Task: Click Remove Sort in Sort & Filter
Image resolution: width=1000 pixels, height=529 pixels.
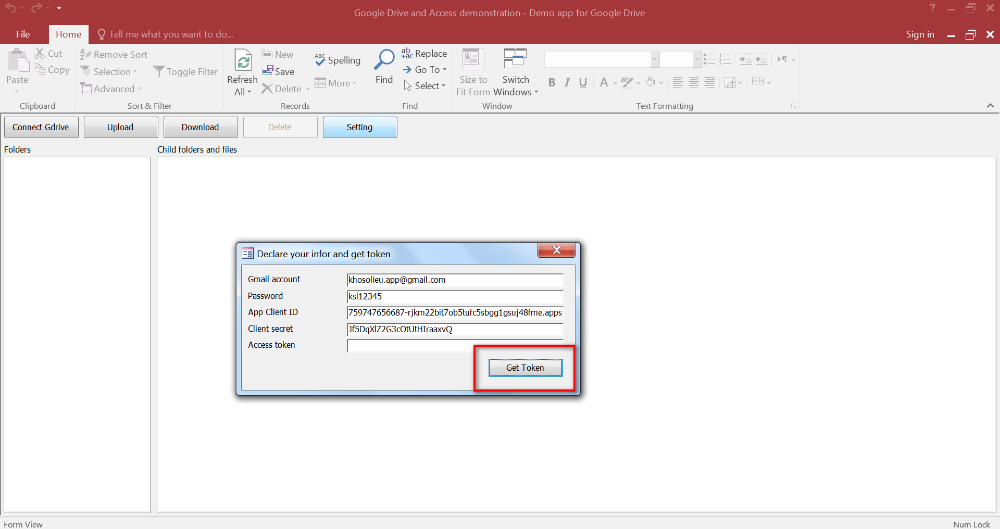Action: click(114, 54)
